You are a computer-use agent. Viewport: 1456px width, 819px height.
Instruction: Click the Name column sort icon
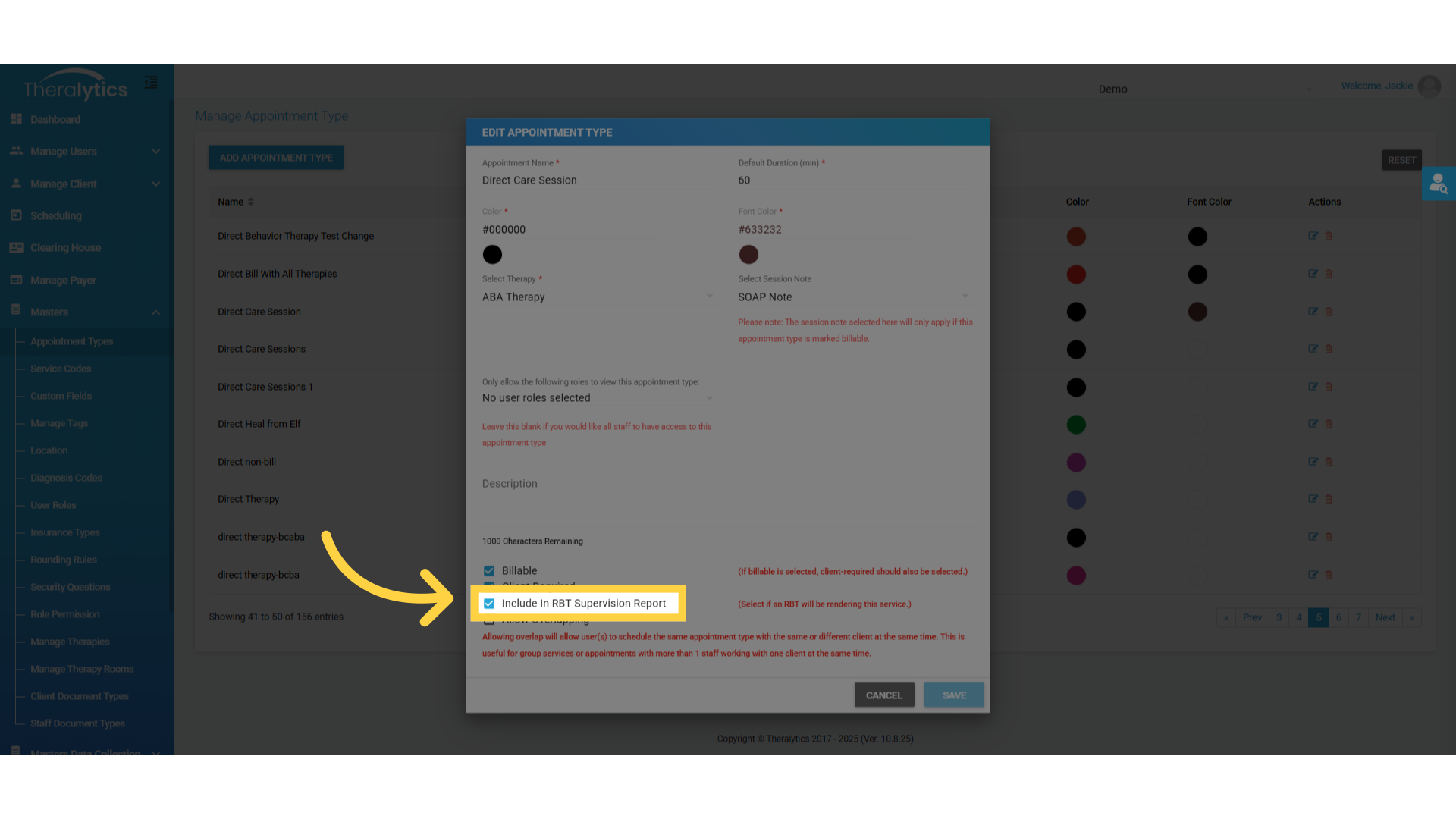[251, 202]
